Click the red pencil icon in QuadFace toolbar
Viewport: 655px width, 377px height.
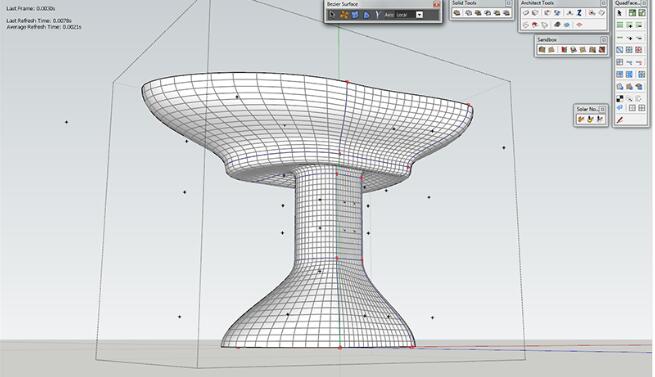pos(620,120)
